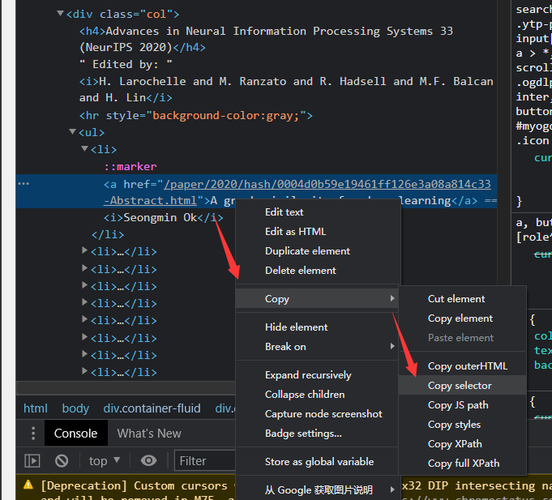Expand the first collapsed li item
Viewport: 552px width, 500px height.
(x=84, y=250)
